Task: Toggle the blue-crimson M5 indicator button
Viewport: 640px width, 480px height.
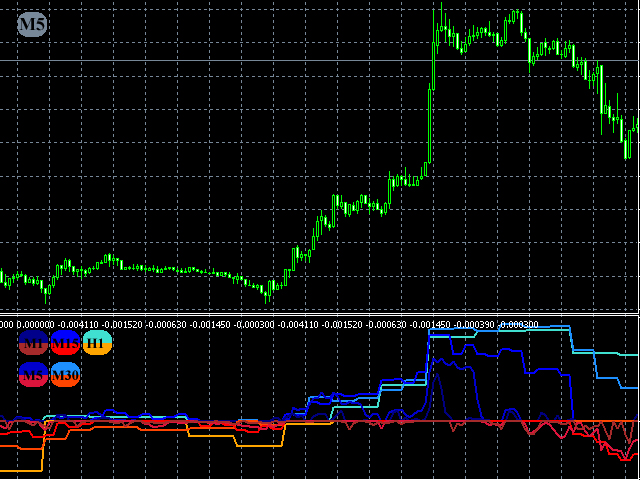Action: pos(34,374)
